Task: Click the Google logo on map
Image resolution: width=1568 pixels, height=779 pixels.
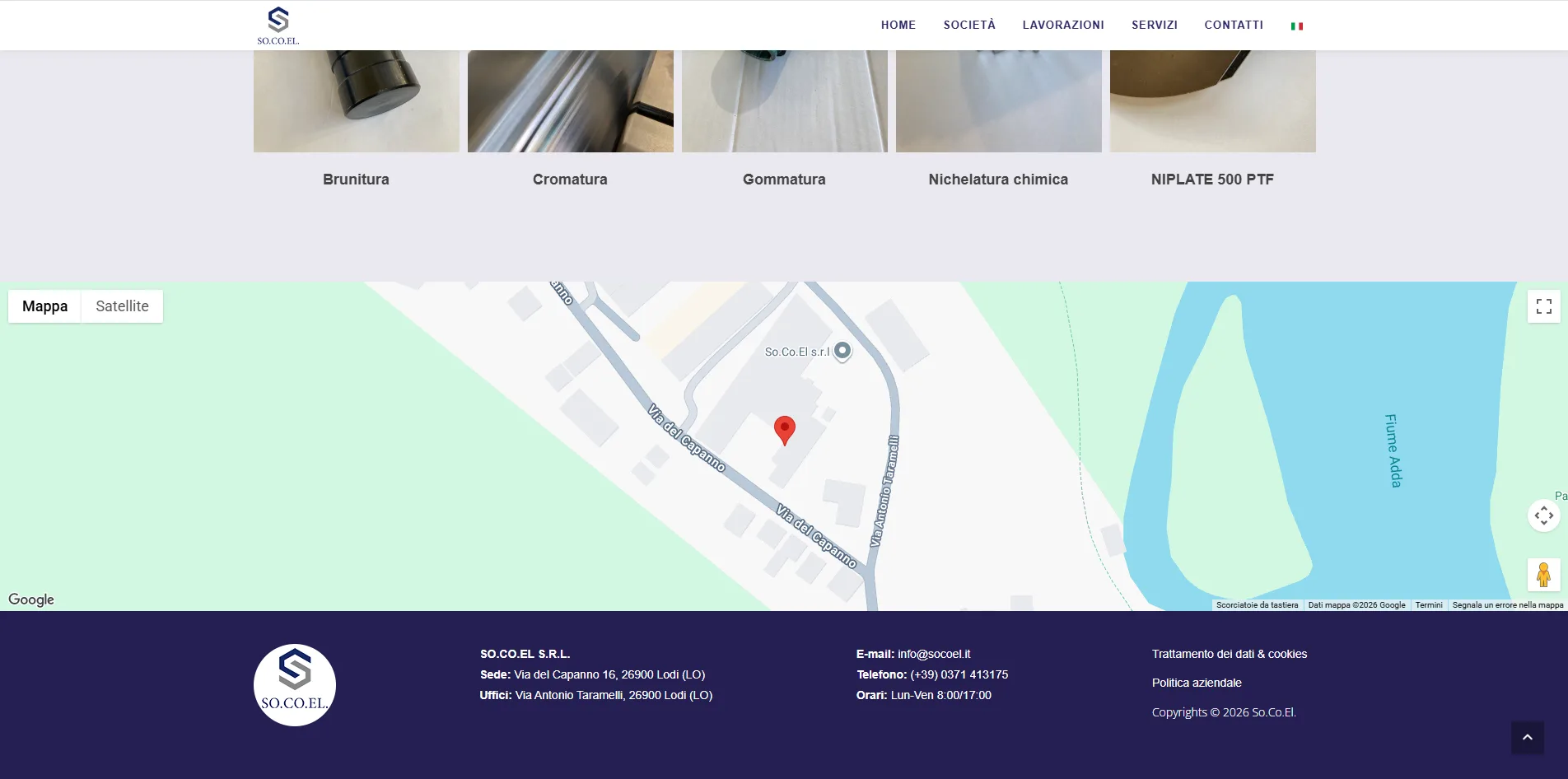Action: [x=31, y=599]
